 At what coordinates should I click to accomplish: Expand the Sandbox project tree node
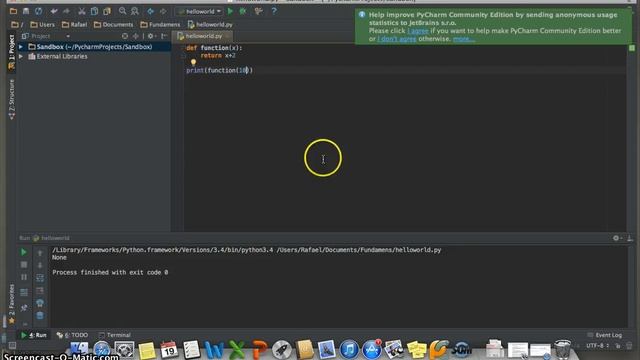click(x=21, y=47)
